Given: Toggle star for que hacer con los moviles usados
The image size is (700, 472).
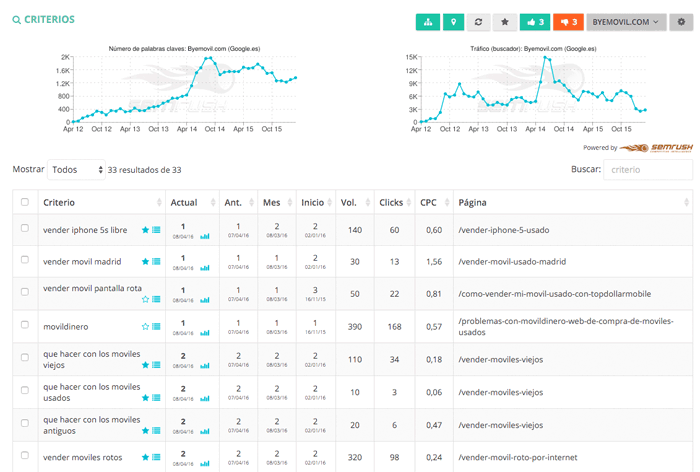Looking at the screenshot, I should (x=145, y=397).
